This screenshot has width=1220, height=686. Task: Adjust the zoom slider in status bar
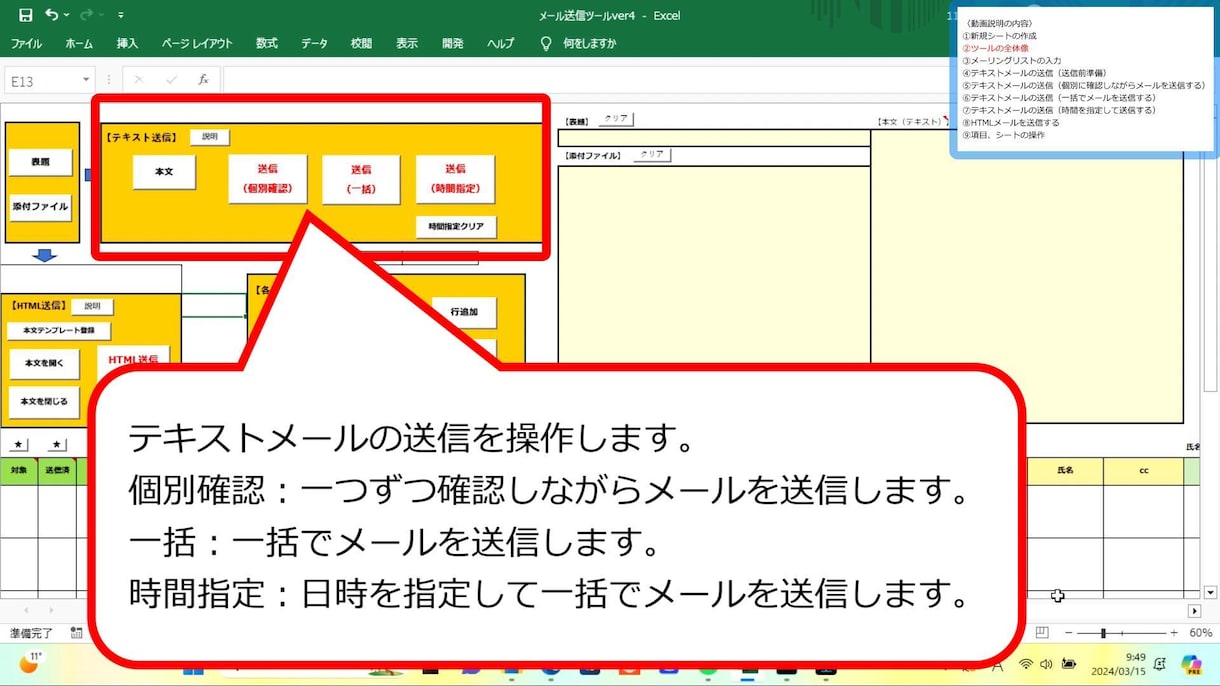pos(1104,633)
